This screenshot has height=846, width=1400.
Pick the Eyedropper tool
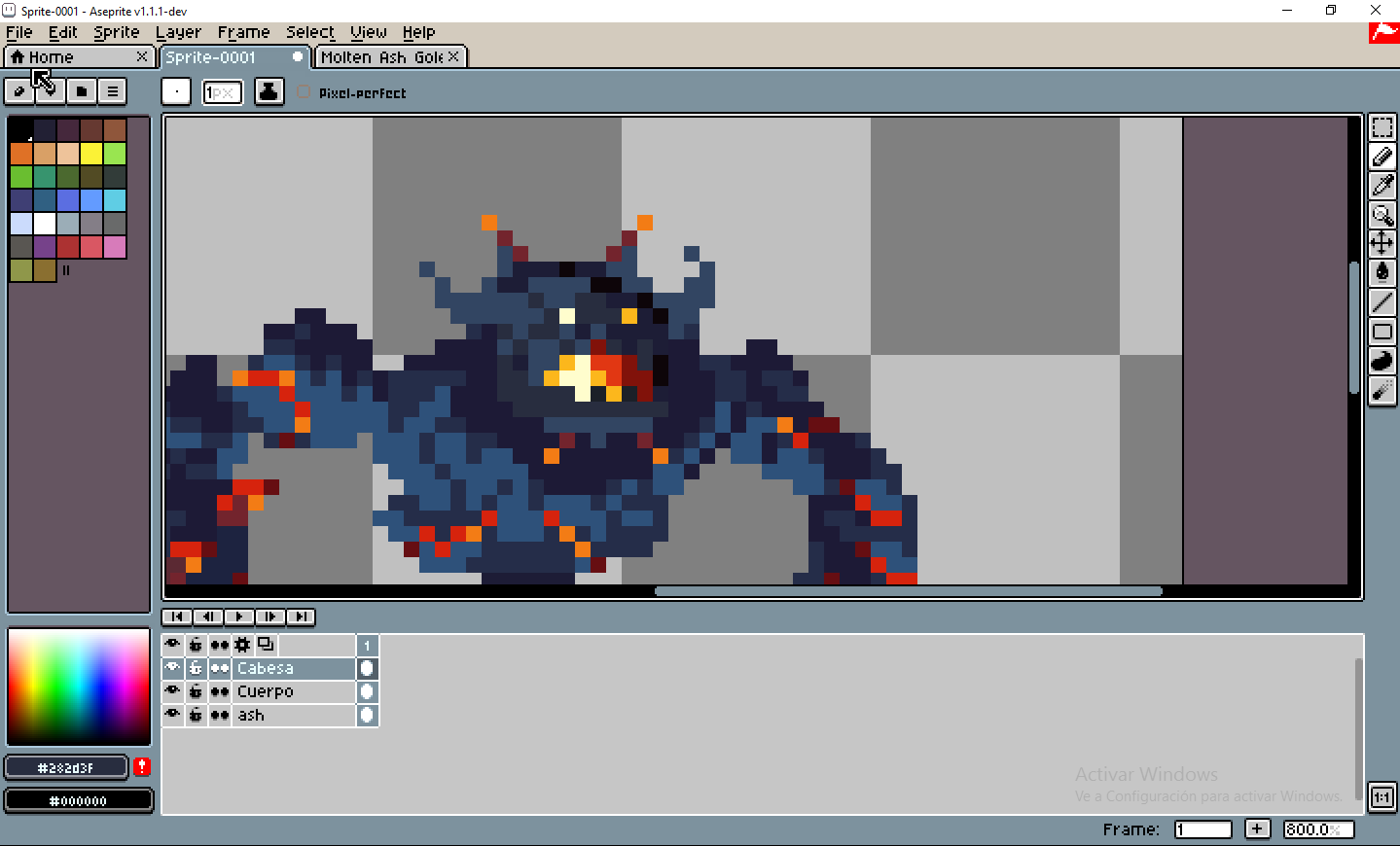click(1382, 186)
